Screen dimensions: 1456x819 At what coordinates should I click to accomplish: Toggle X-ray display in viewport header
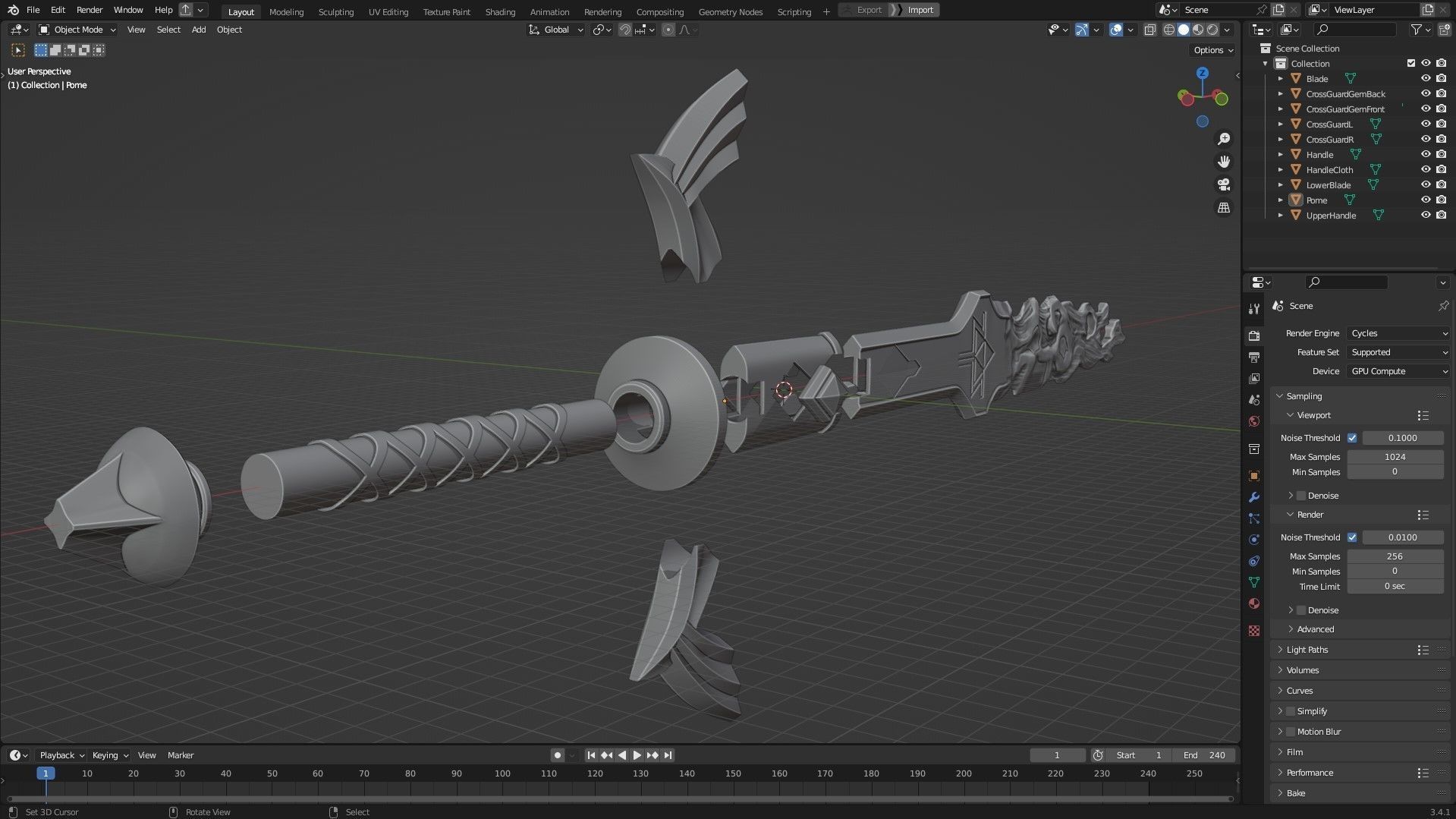1150,30
